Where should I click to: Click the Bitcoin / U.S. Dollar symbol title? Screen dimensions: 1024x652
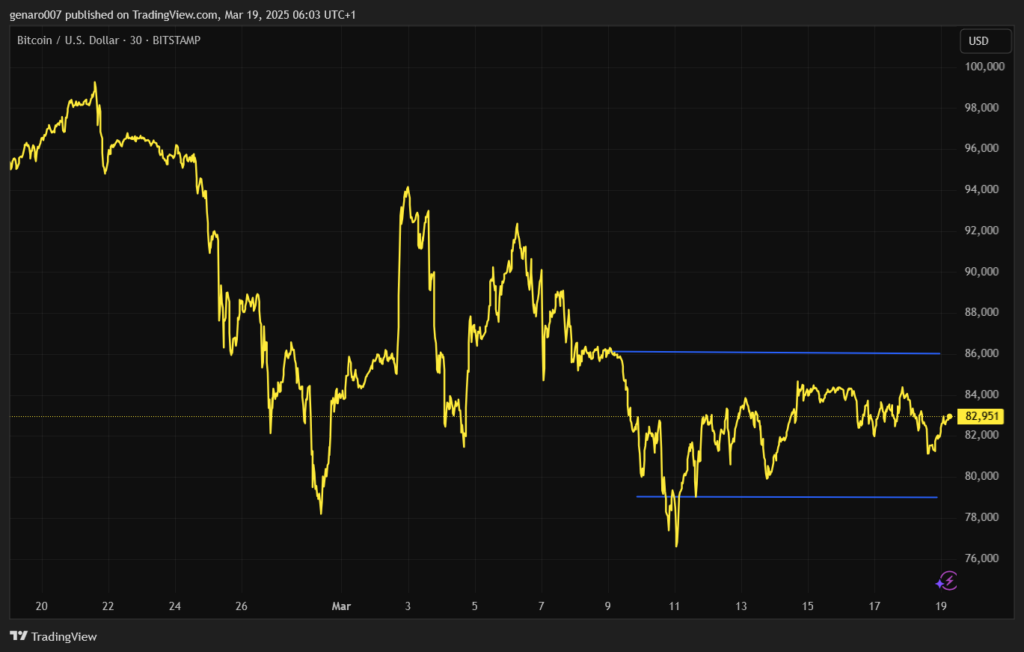[x=67, y=41]
